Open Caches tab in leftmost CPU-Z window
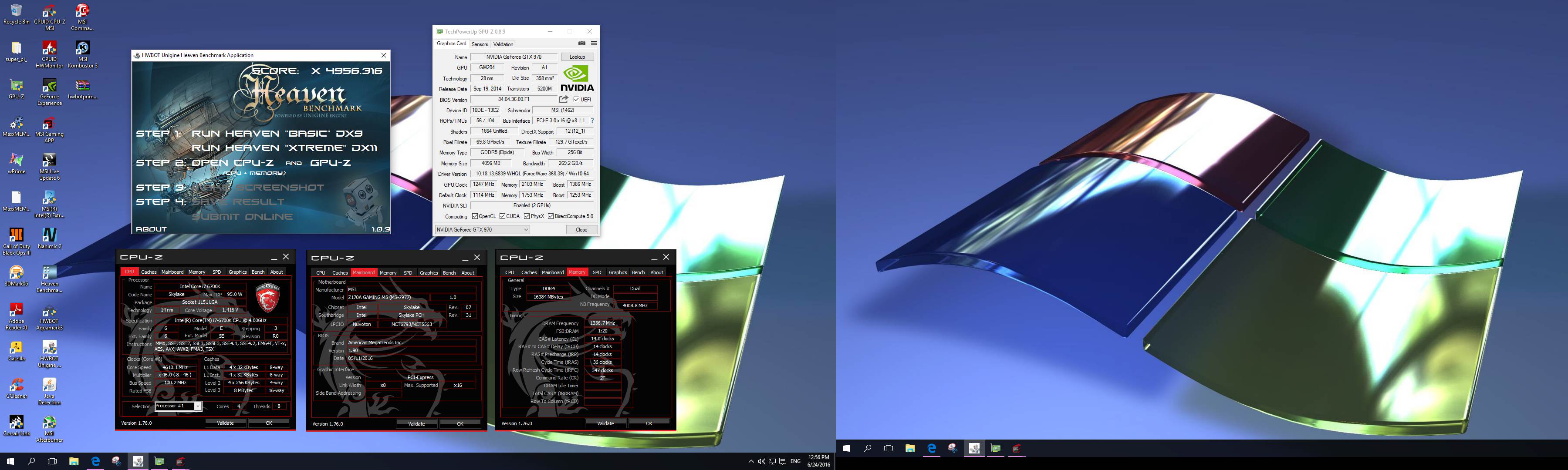Screen dimensions: 1568x470 tap(149, 272)
